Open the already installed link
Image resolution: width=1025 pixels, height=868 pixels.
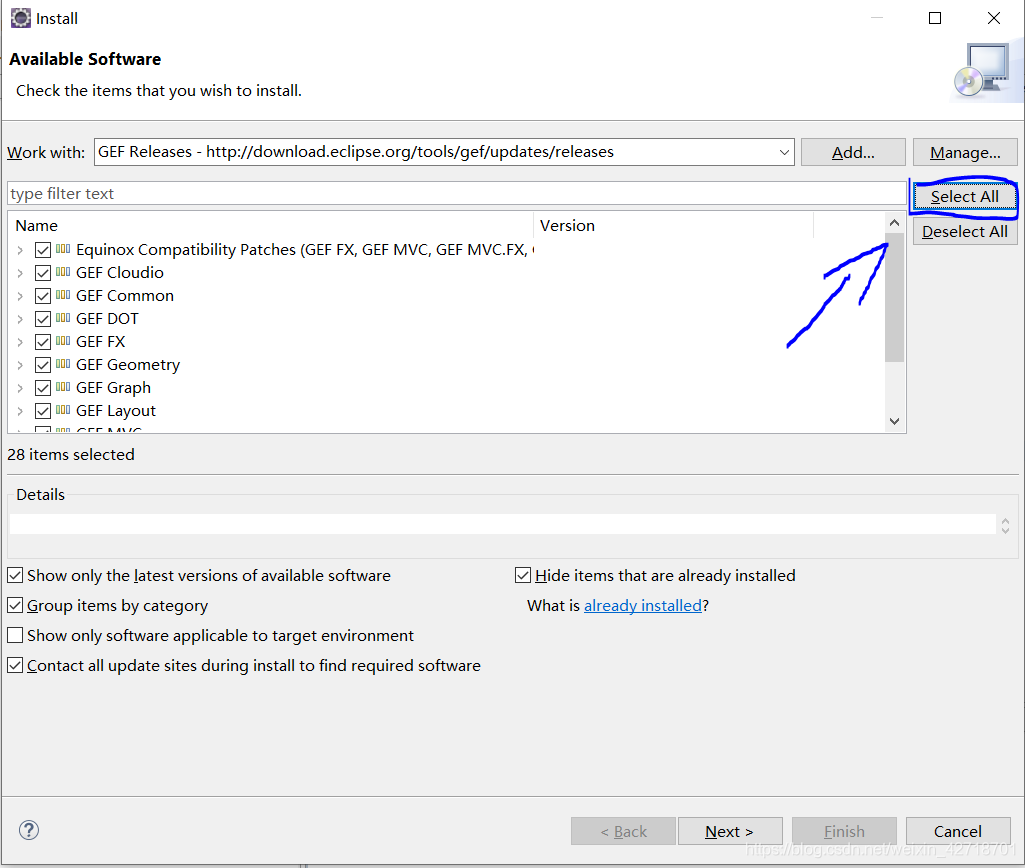[x=643, y=606]
